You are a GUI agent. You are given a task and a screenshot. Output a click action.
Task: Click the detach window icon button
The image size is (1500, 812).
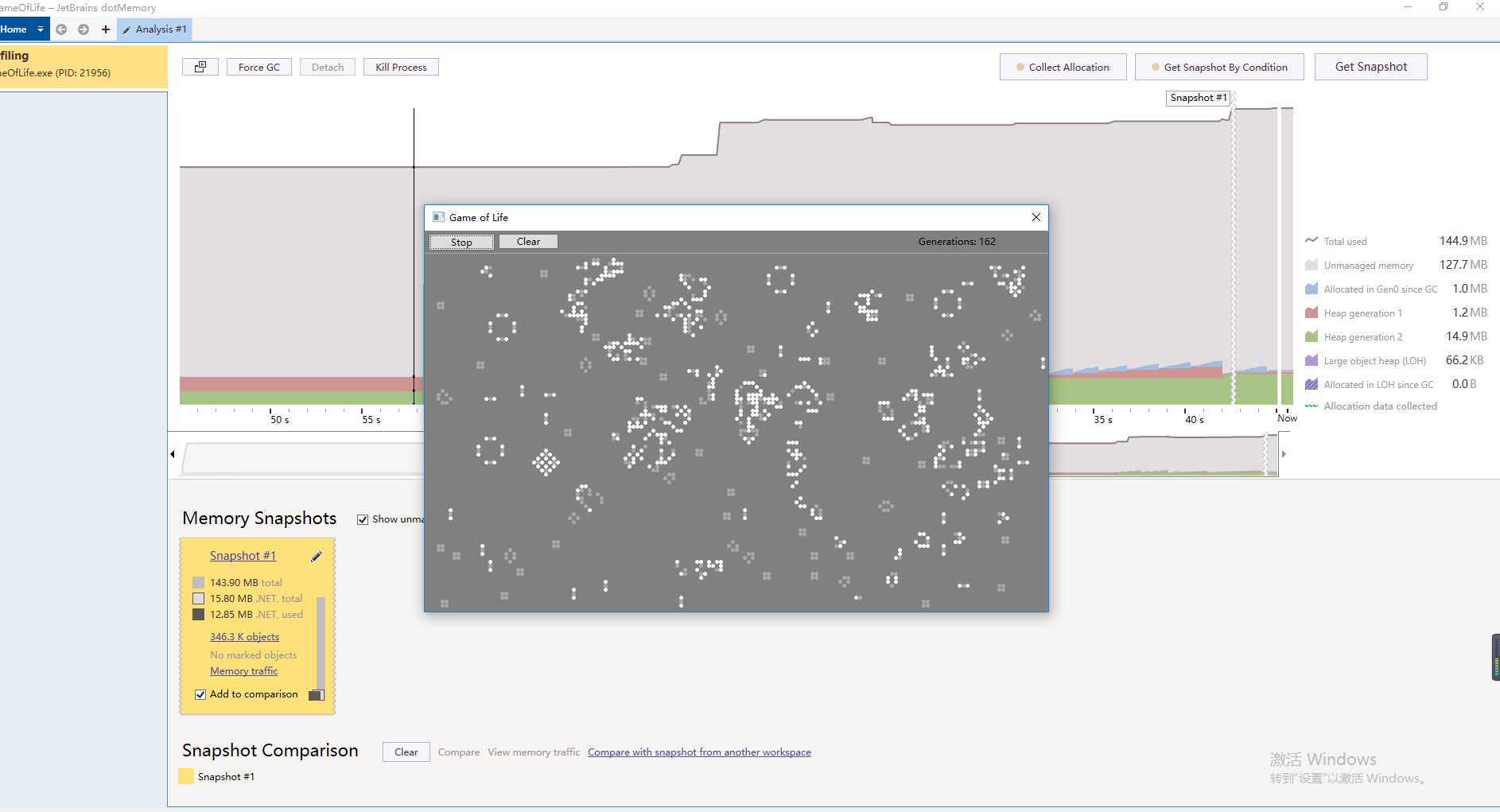pyautogui.click(x=200, y=67)
